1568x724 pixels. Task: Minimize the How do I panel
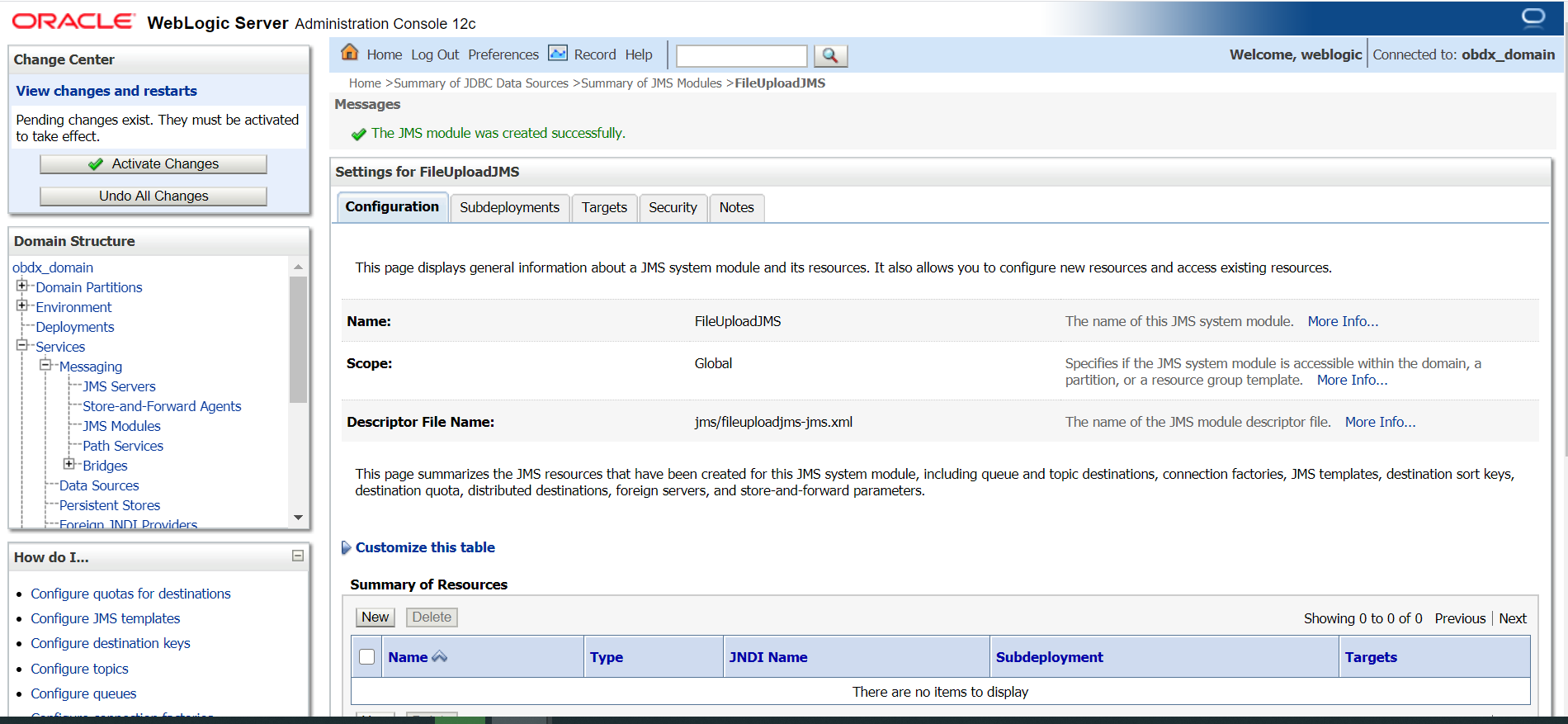point(298,556)
